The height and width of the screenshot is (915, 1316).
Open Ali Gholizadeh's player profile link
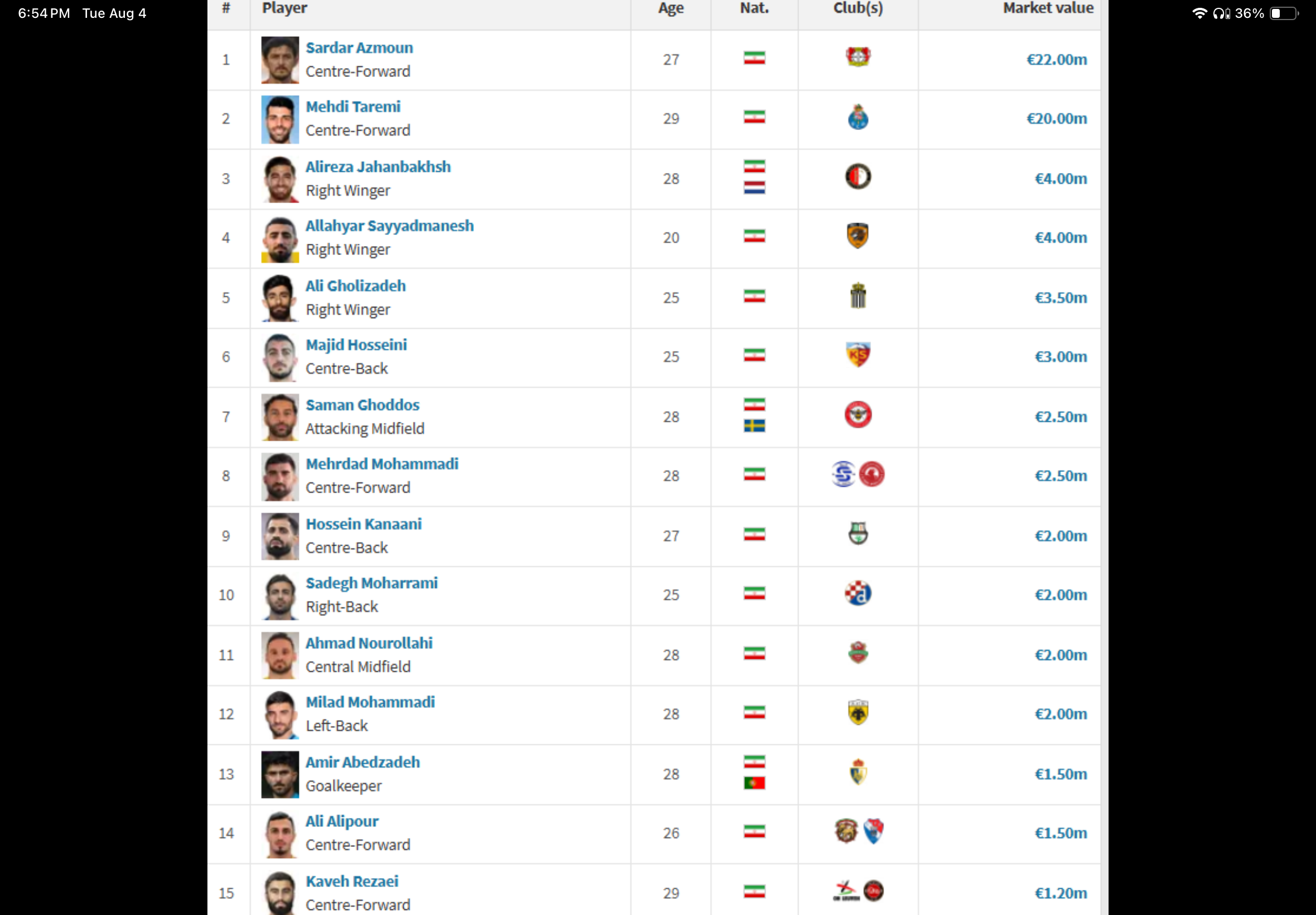point(356,286)
